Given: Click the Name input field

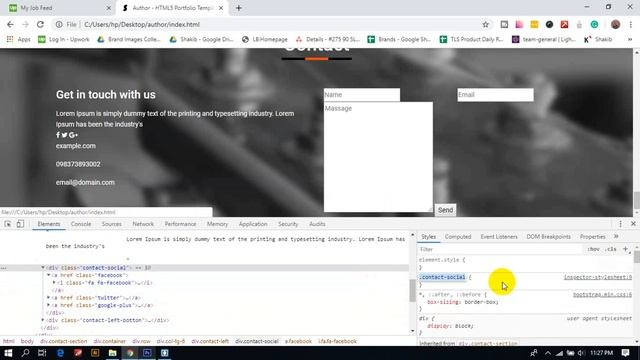Looking at the screenshot, I should 362,95.
